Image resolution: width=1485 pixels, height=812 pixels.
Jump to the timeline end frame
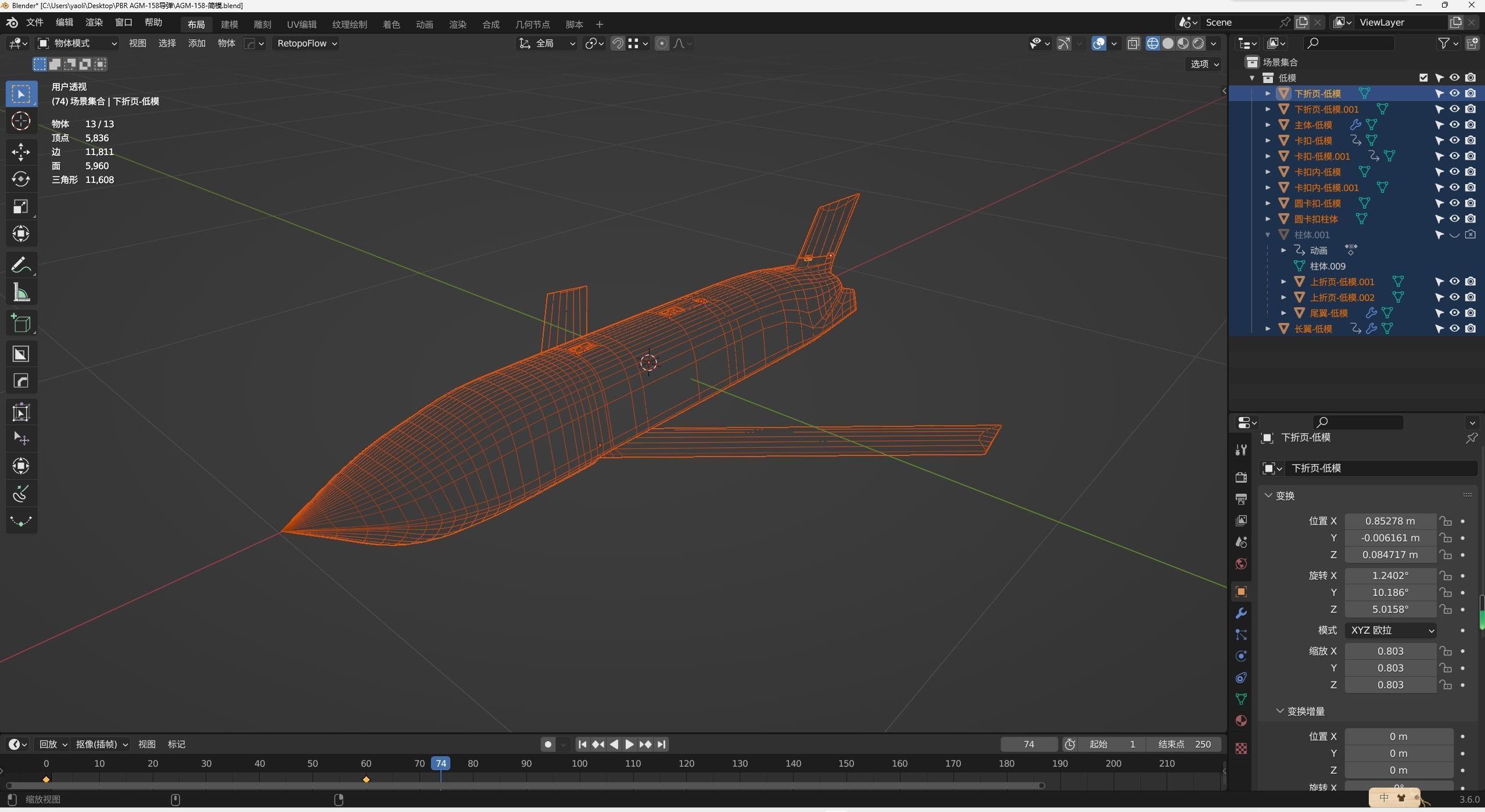tap(661, 744)
